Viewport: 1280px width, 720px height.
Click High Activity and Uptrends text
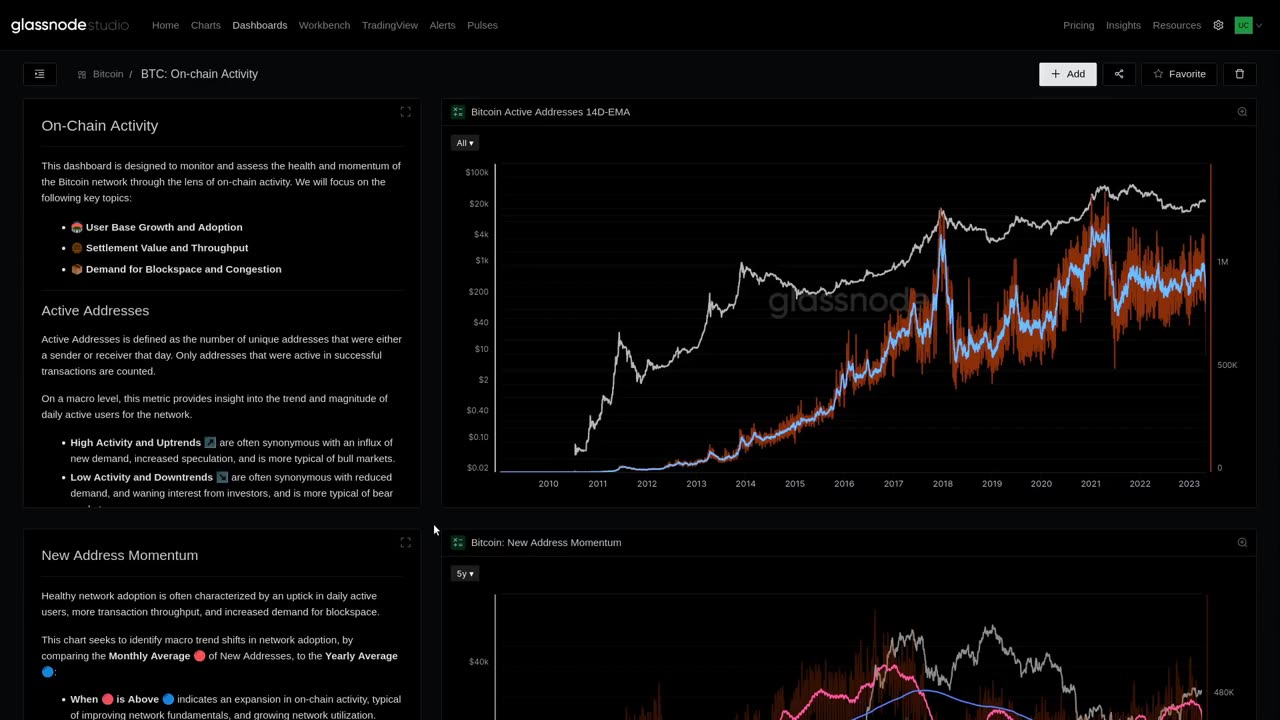[136, 443]
